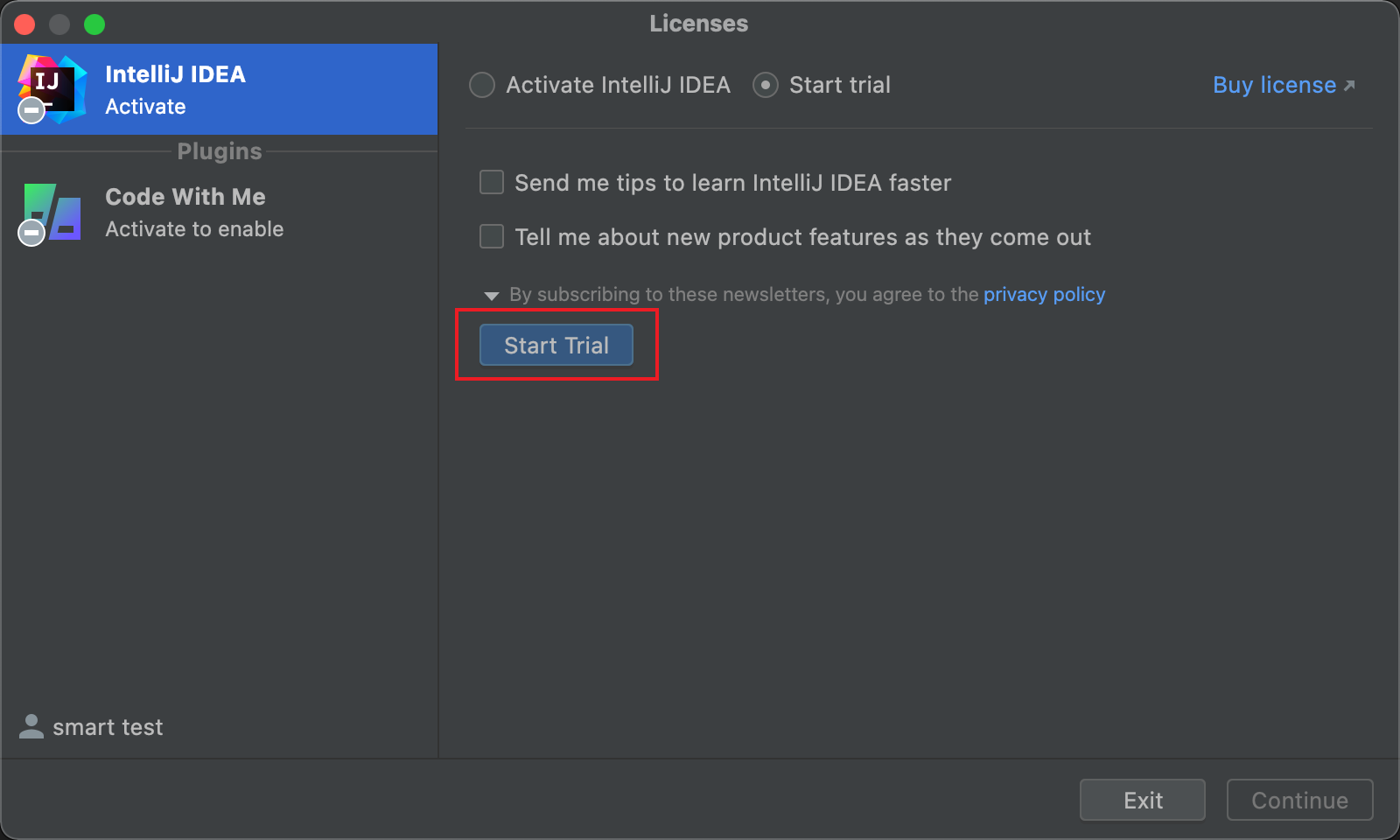
Task: Click the Start Trial button
Action: pos(556,345)
